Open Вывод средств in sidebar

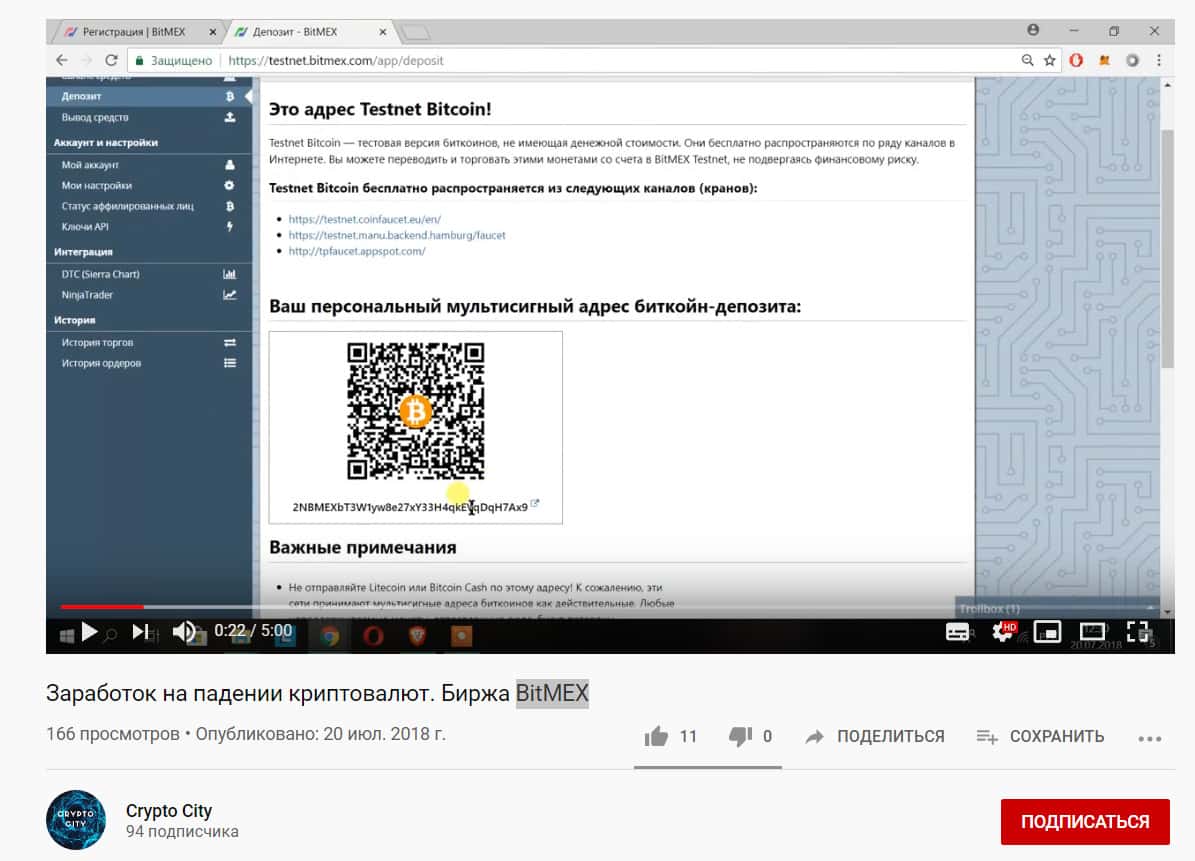point(149,117)
